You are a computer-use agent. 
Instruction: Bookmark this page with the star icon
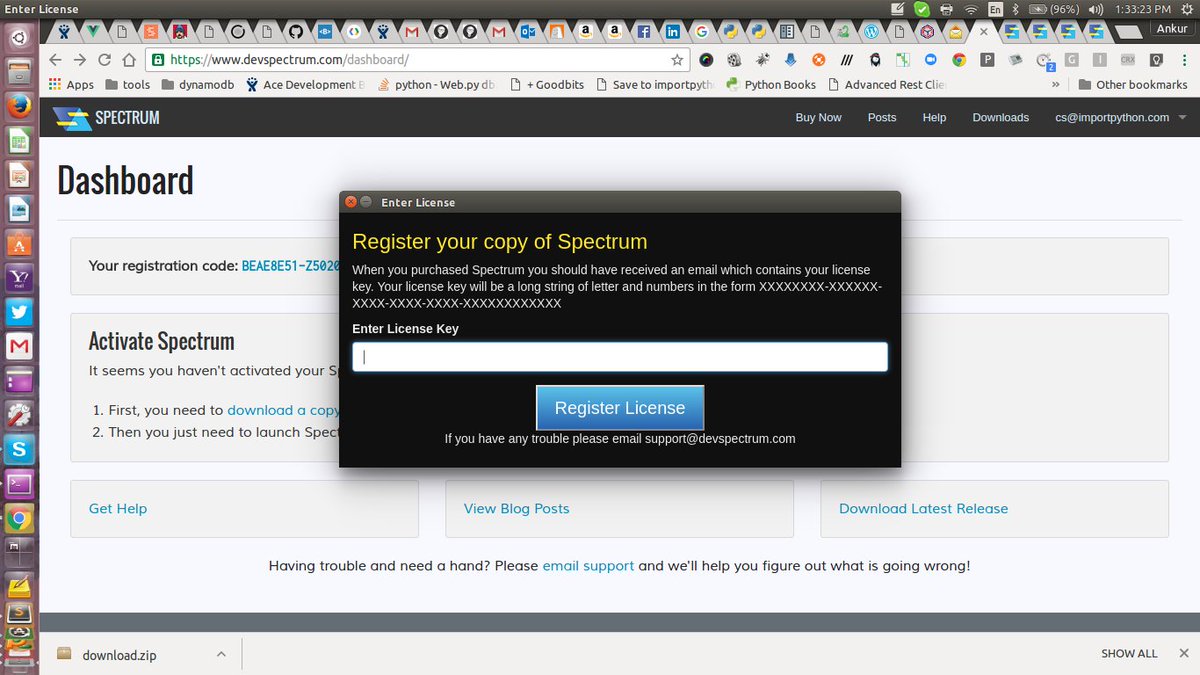(x=677, y=60)
